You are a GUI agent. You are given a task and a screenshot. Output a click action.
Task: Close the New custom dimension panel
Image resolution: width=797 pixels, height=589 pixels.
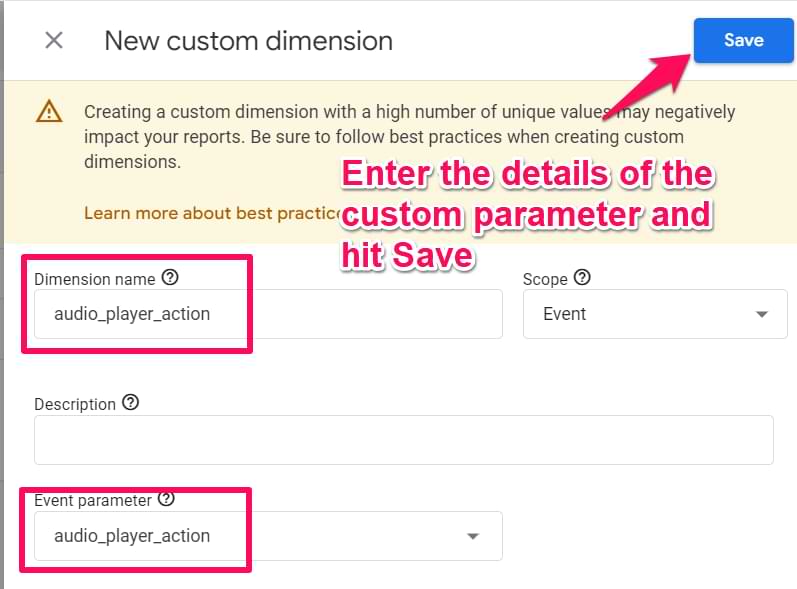54,40
